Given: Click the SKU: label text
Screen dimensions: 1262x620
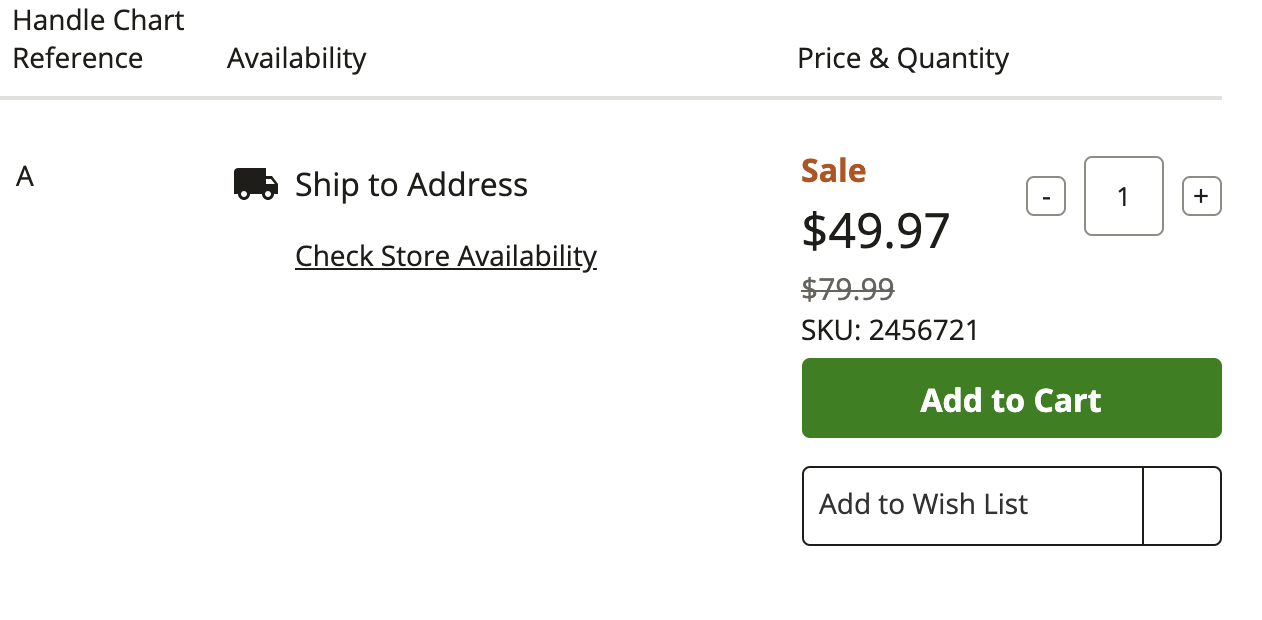Looking at the screenshot, I should click(831, 330).
